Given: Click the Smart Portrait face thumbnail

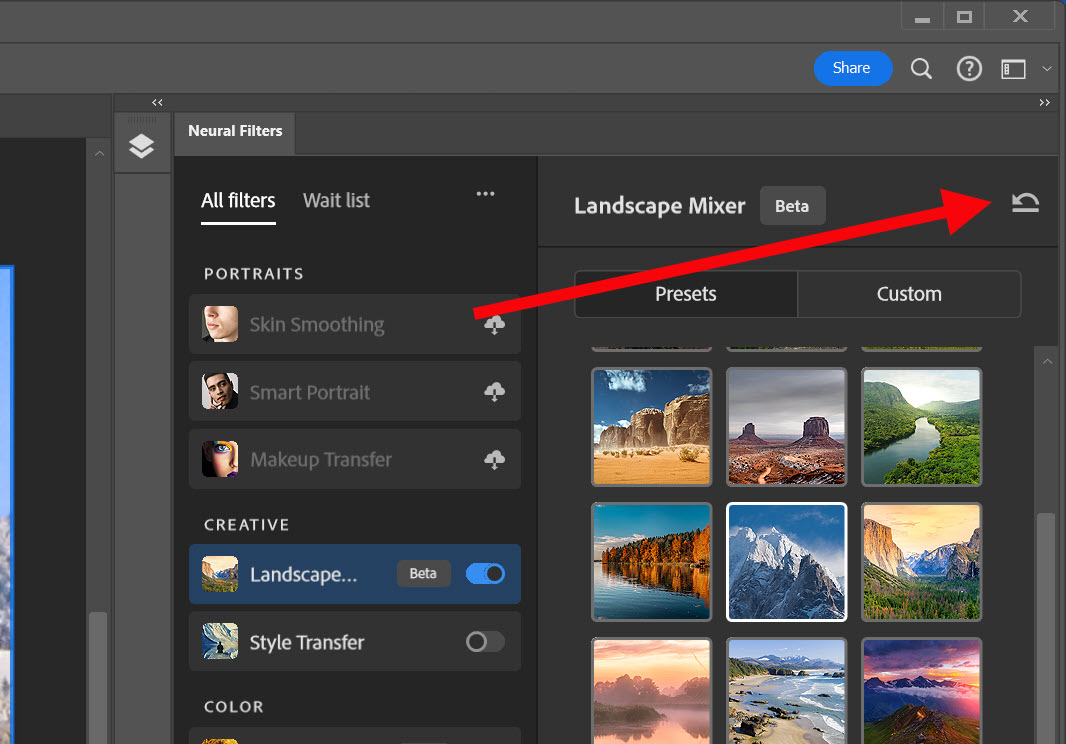Looking at the screenshot, I should pos(220,391).
